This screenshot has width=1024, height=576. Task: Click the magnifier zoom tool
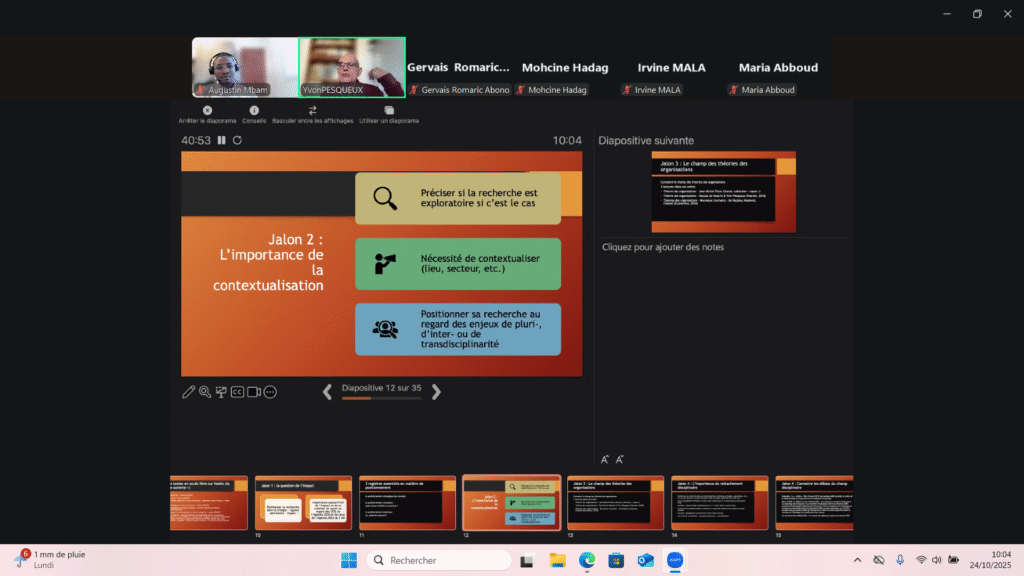(204, 392)
